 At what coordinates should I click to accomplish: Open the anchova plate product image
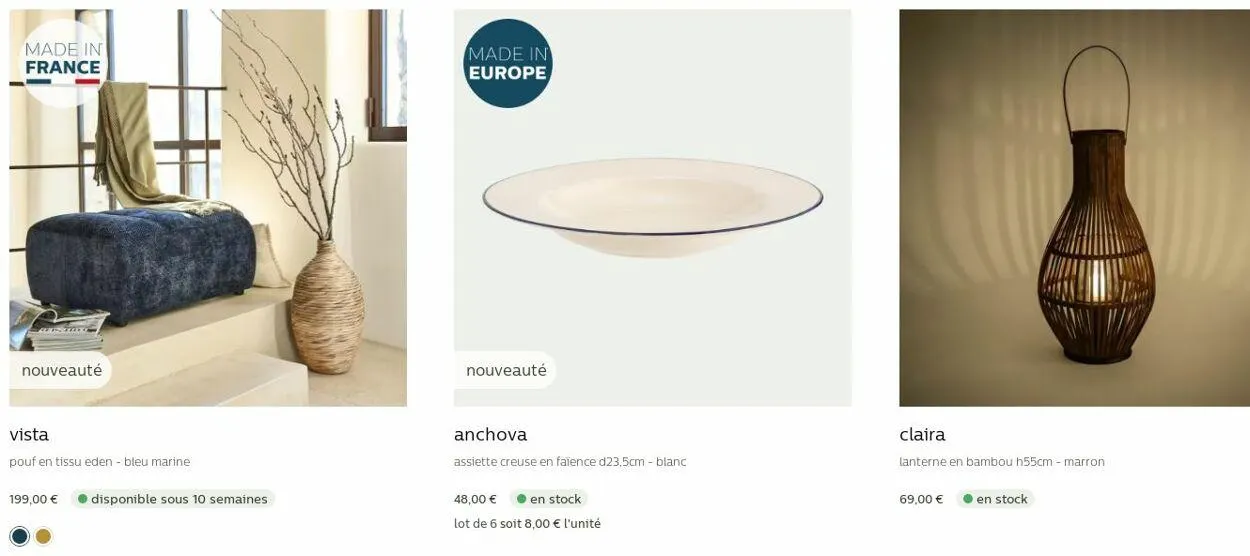(x=653, y=208)
